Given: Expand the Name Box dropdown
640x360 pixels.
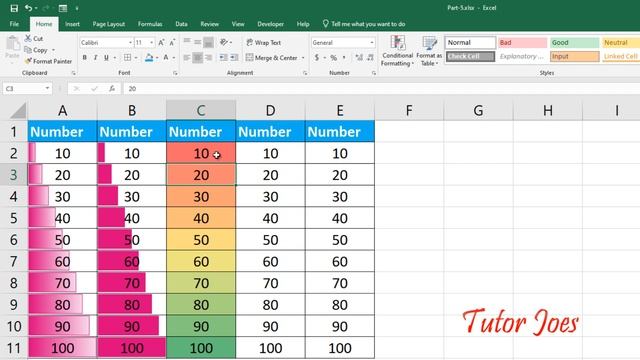Looking at the screenshot, I should [x=47, y=88].
